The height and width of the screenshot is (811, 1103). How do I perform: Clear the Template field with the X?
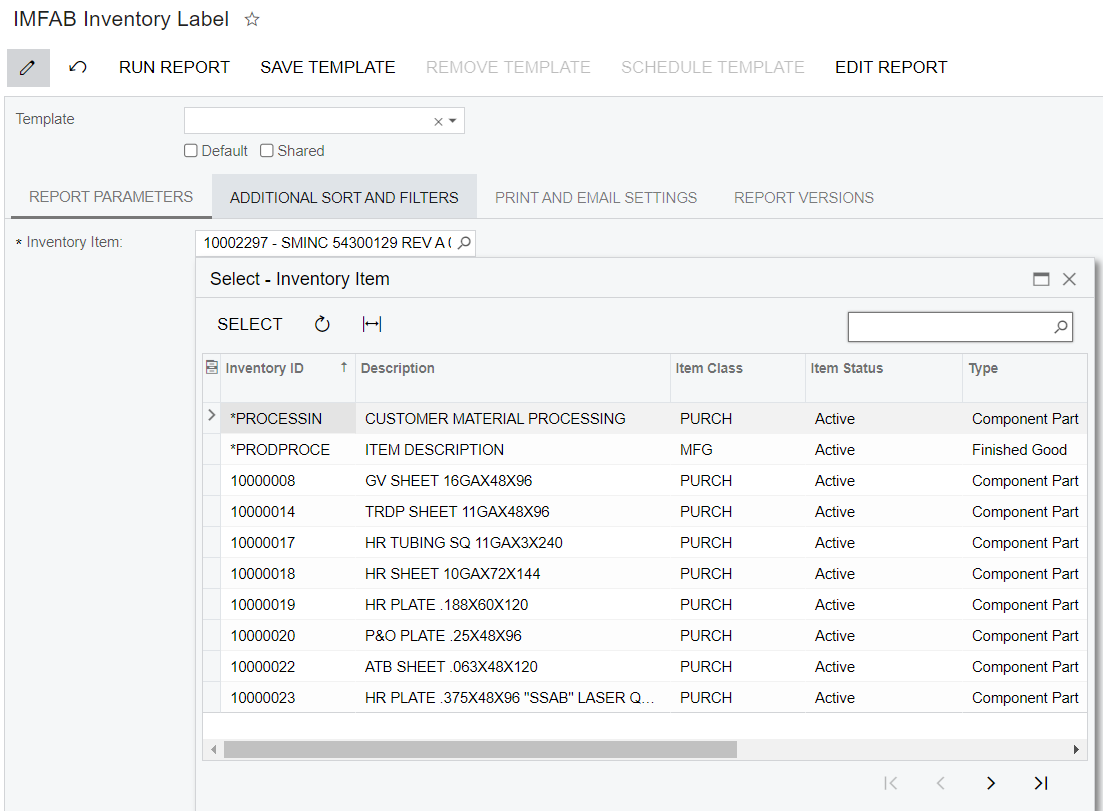pos(438,122)
